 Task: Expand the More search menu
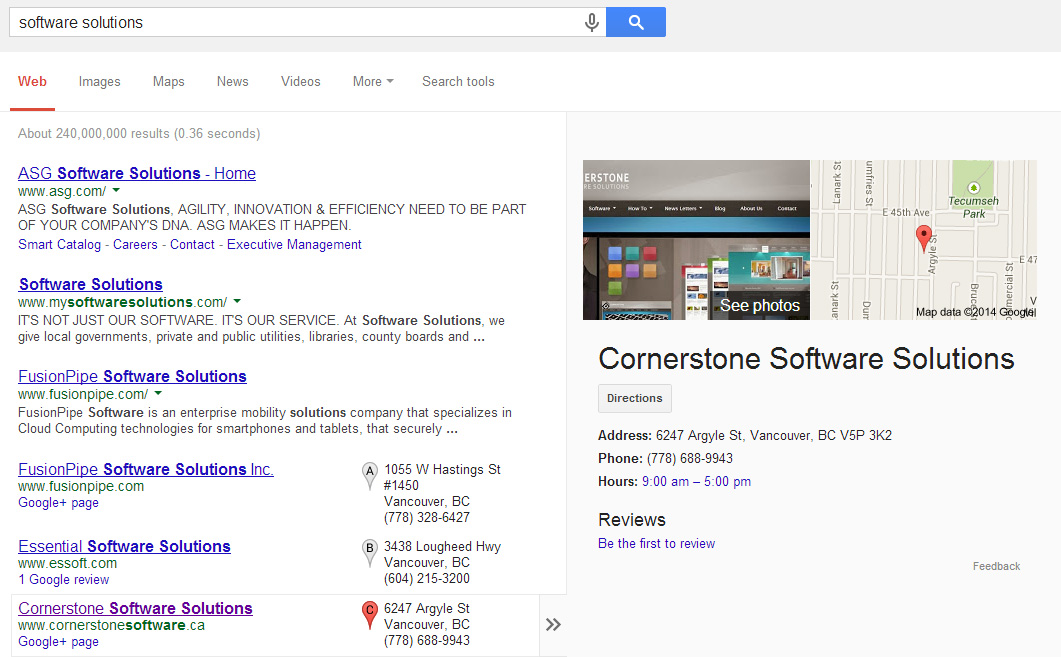372,81
